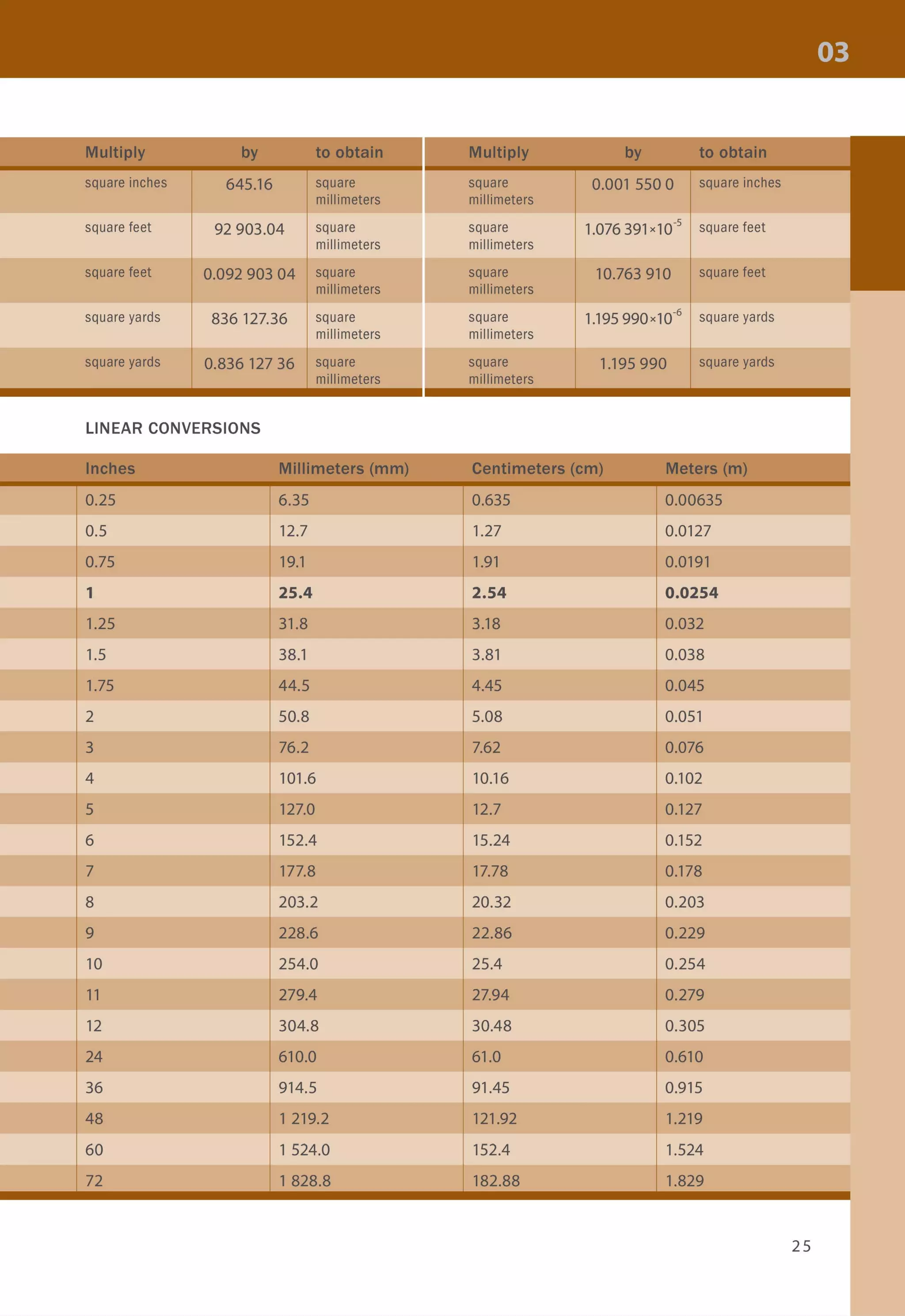Click the 182.88 centimeters cell
Image resolution: width=905 pixels, height=1316 pixels.
pos(496,1180)
